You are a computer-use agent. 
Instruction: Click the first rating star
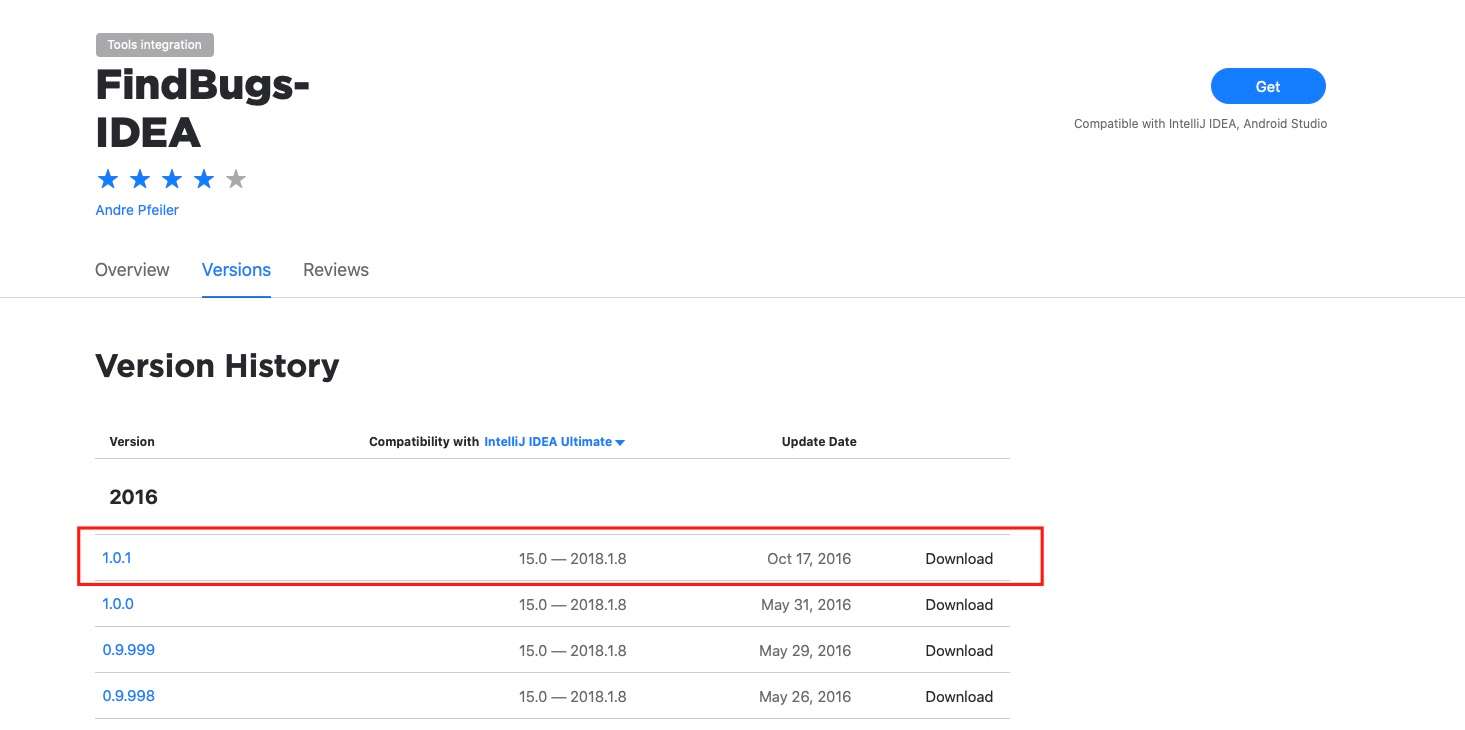click(108, 179)
